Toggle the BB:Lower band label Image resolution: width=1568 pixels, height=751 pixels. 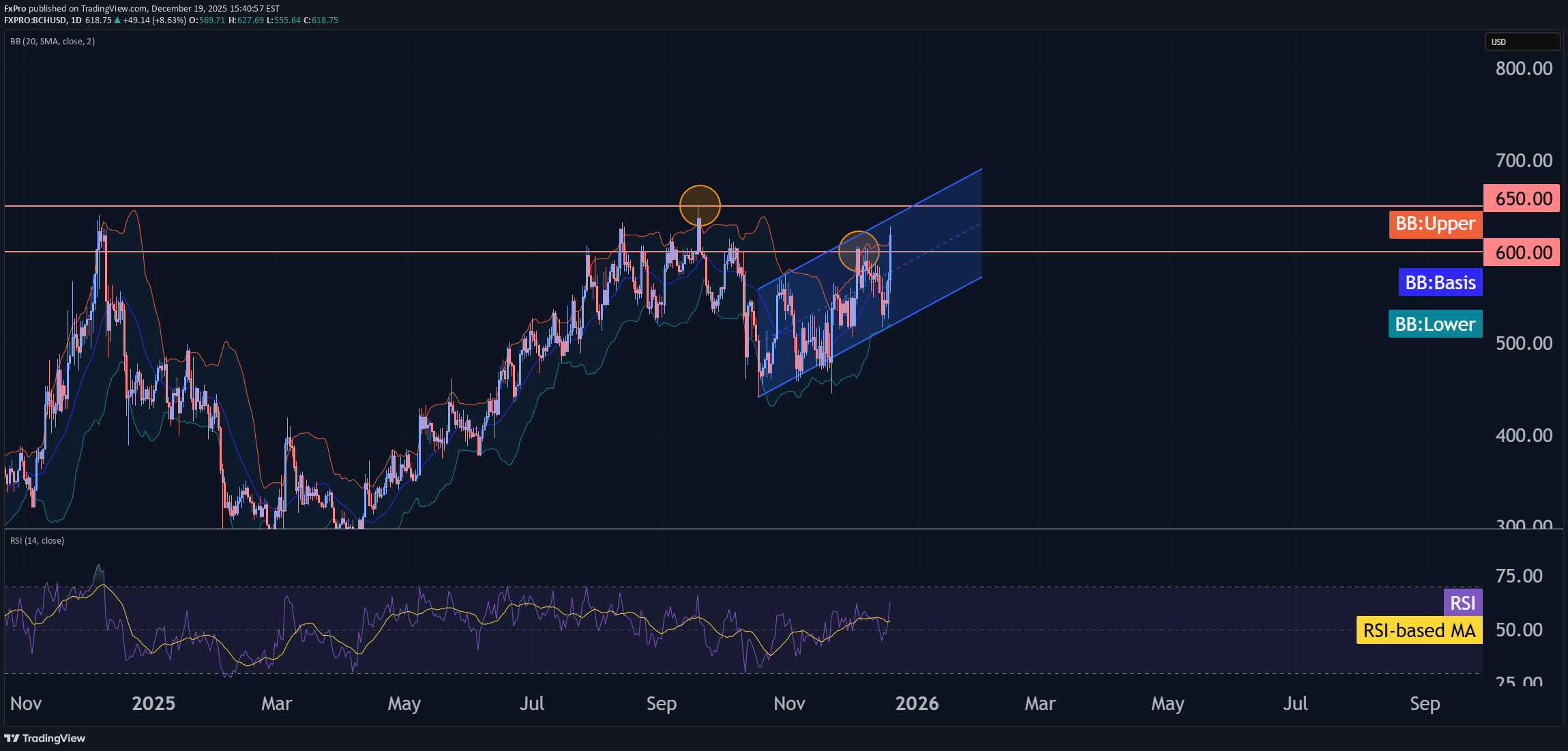tap(1435, 324)
